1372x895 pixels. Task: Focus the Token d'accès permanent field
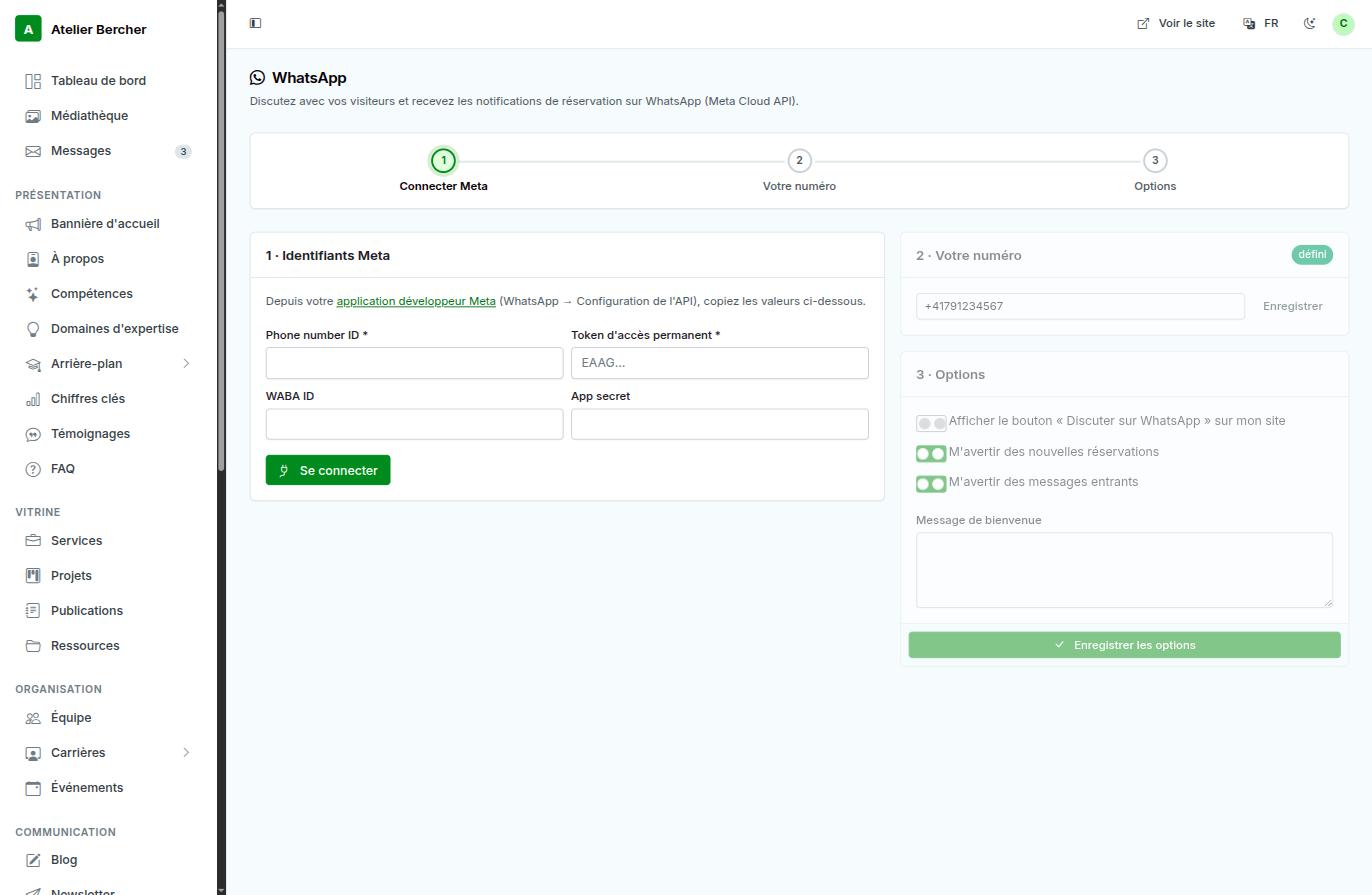[x=720, y=363]
